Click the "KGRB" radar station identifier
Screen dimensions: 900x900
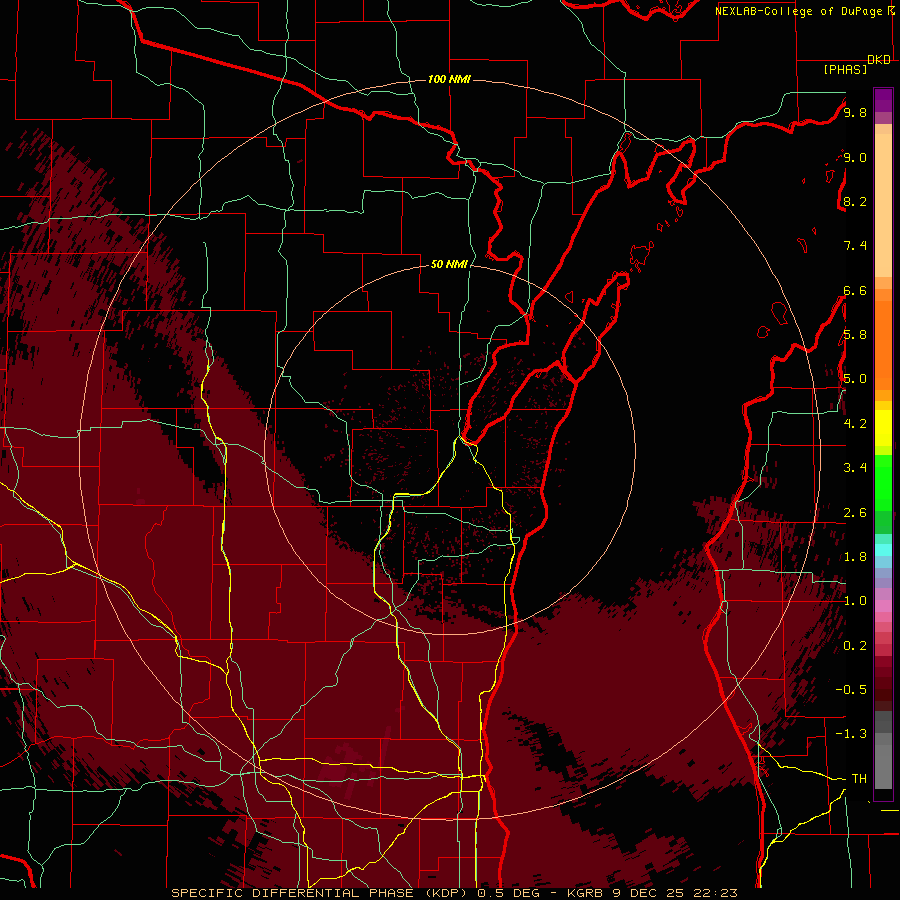(584, 893)
